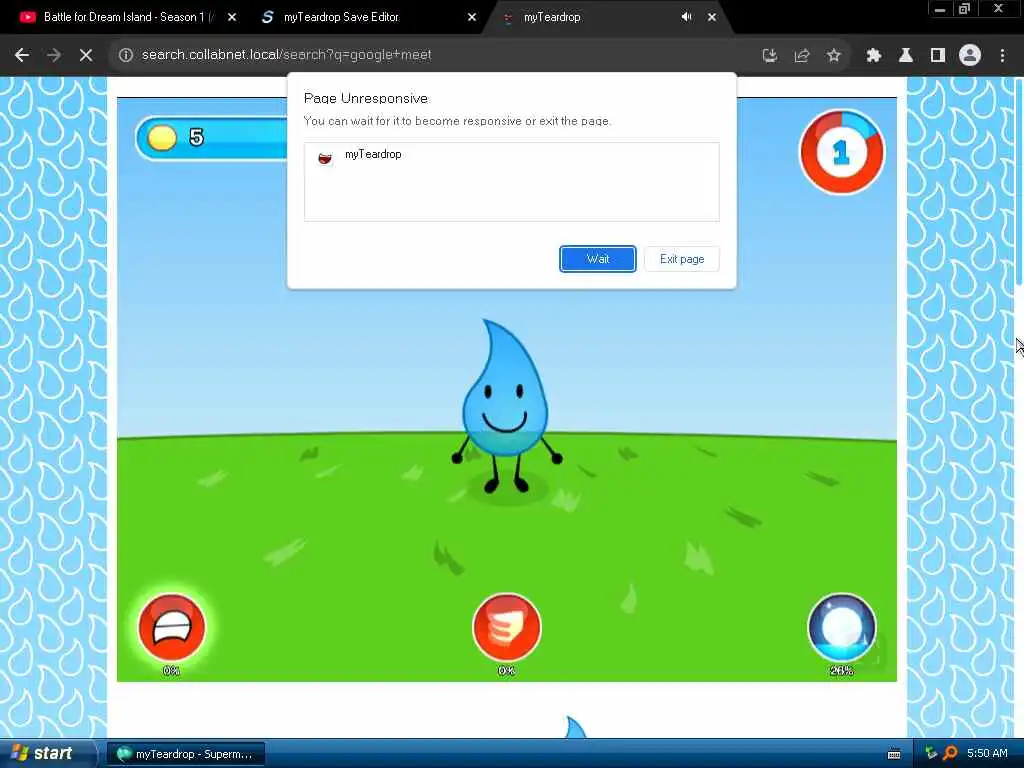Click the Wait button in the dialog
This screenshot has width=1024, height=768.
click(598, 259)
